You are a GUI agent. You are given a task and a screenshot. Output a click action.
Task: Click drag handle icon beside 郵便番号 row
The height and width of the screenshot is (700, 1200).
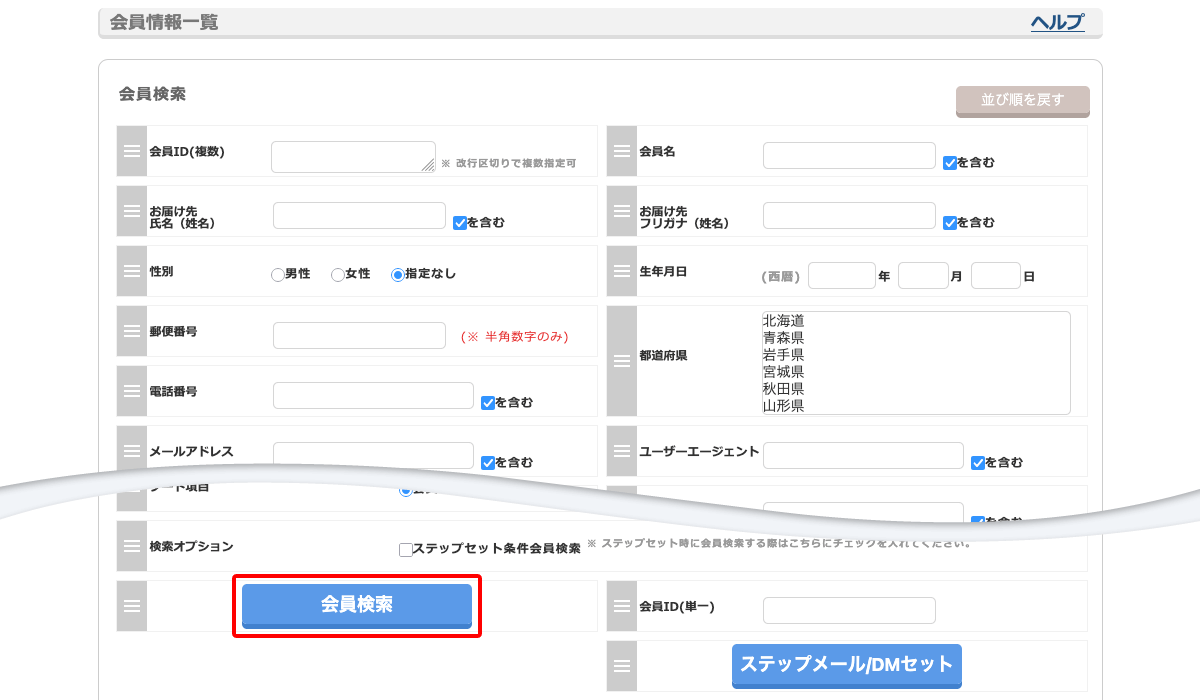pos(132,331)
